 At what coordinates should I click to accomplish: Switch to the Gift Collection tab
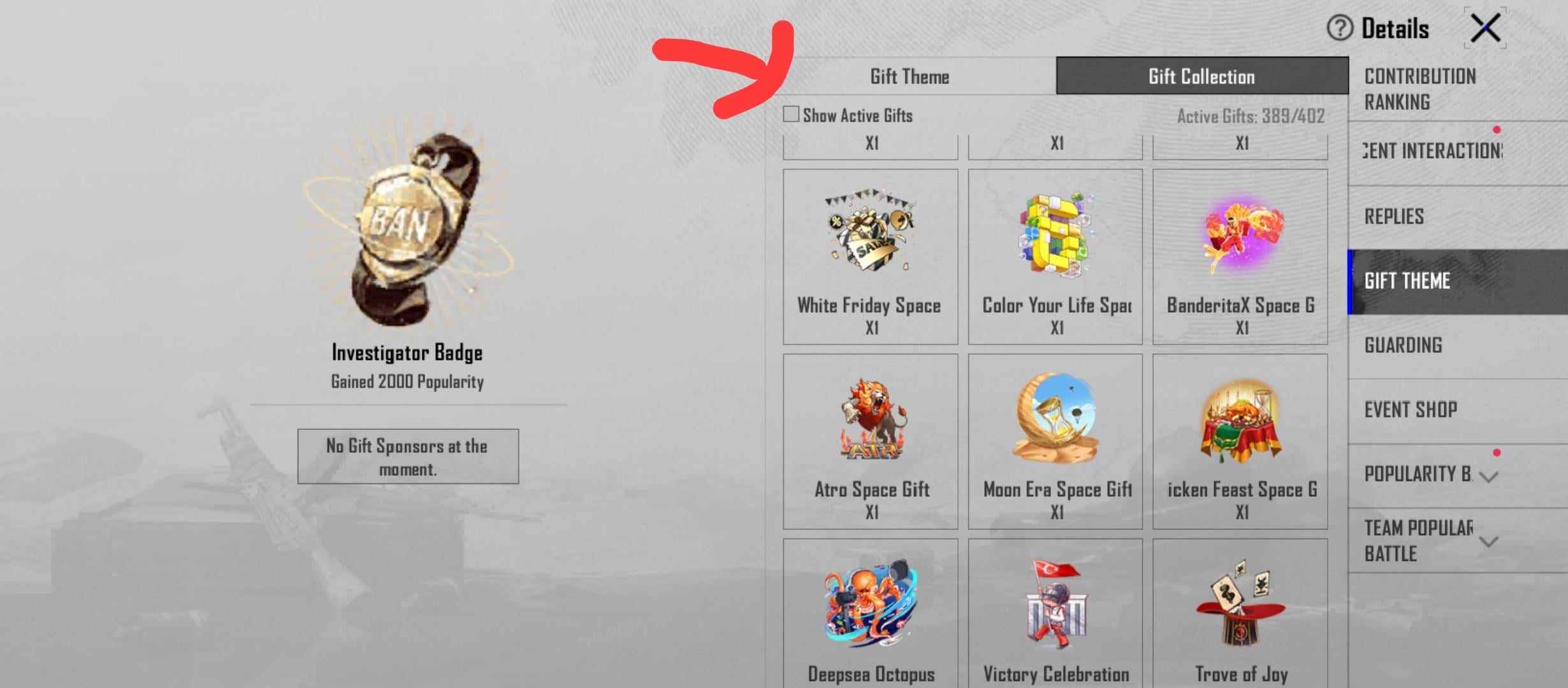pyautogui.click(x=1202, y=76)
